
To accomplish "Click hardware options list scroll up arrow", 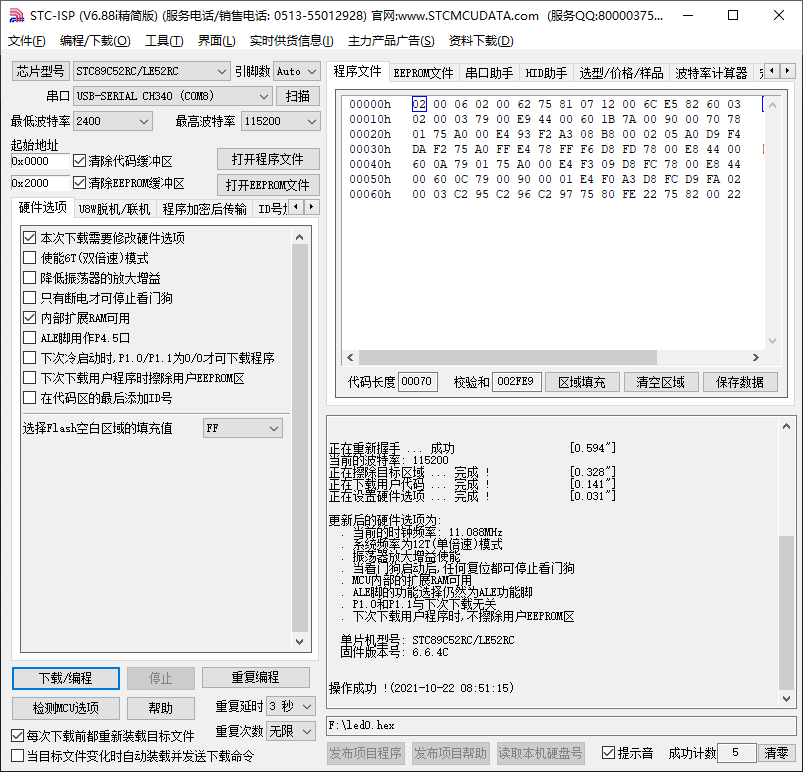I will 300,237.
